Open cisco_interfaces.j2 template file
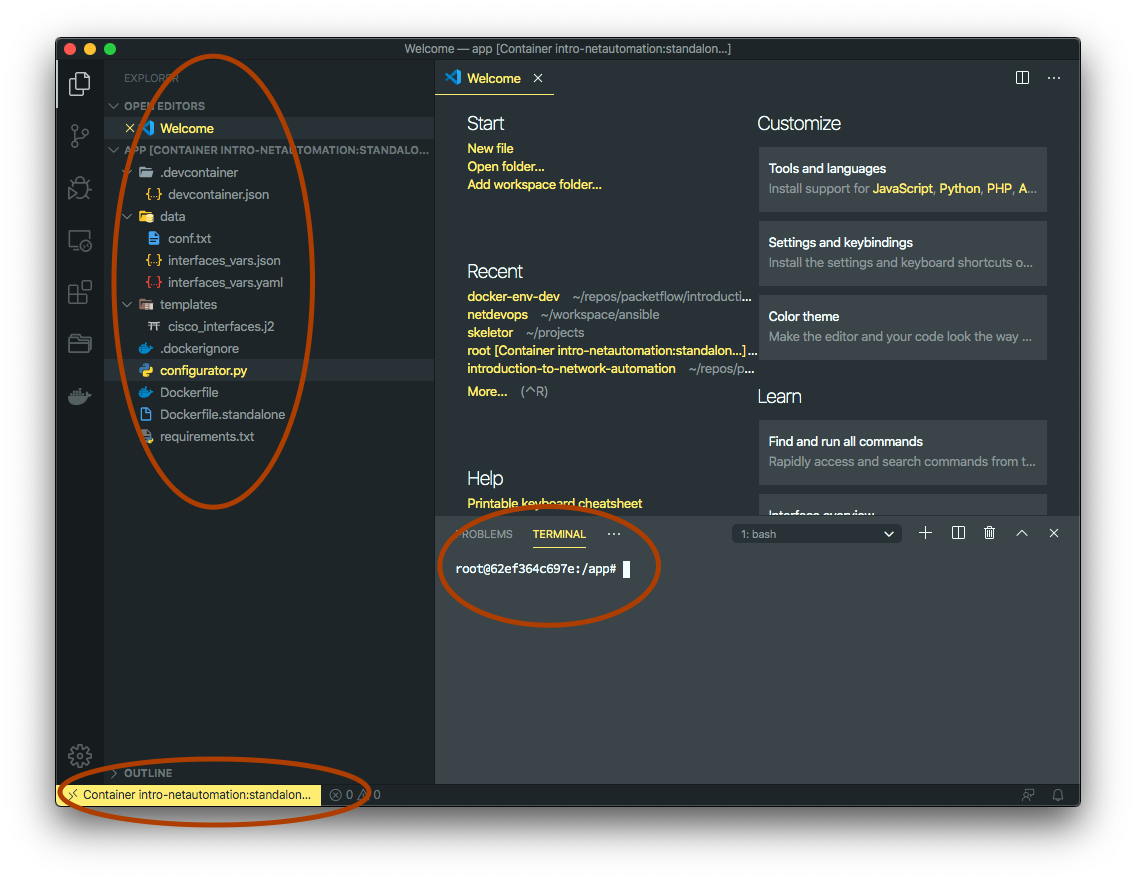Screen dimensions: 1136x880 point(221,327)
